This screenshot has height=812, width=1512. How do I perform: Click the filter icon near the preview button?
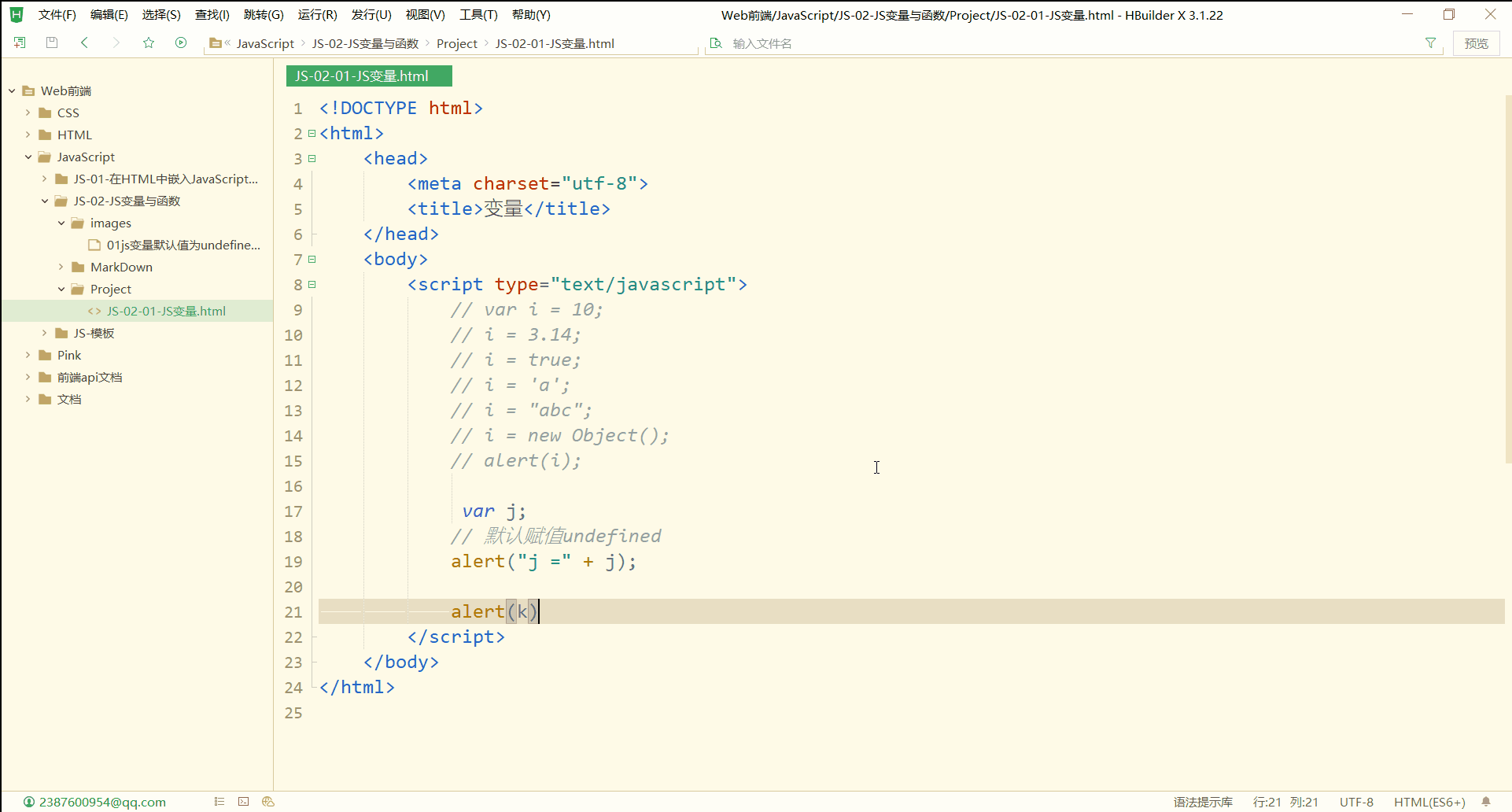pos(1431,43)
